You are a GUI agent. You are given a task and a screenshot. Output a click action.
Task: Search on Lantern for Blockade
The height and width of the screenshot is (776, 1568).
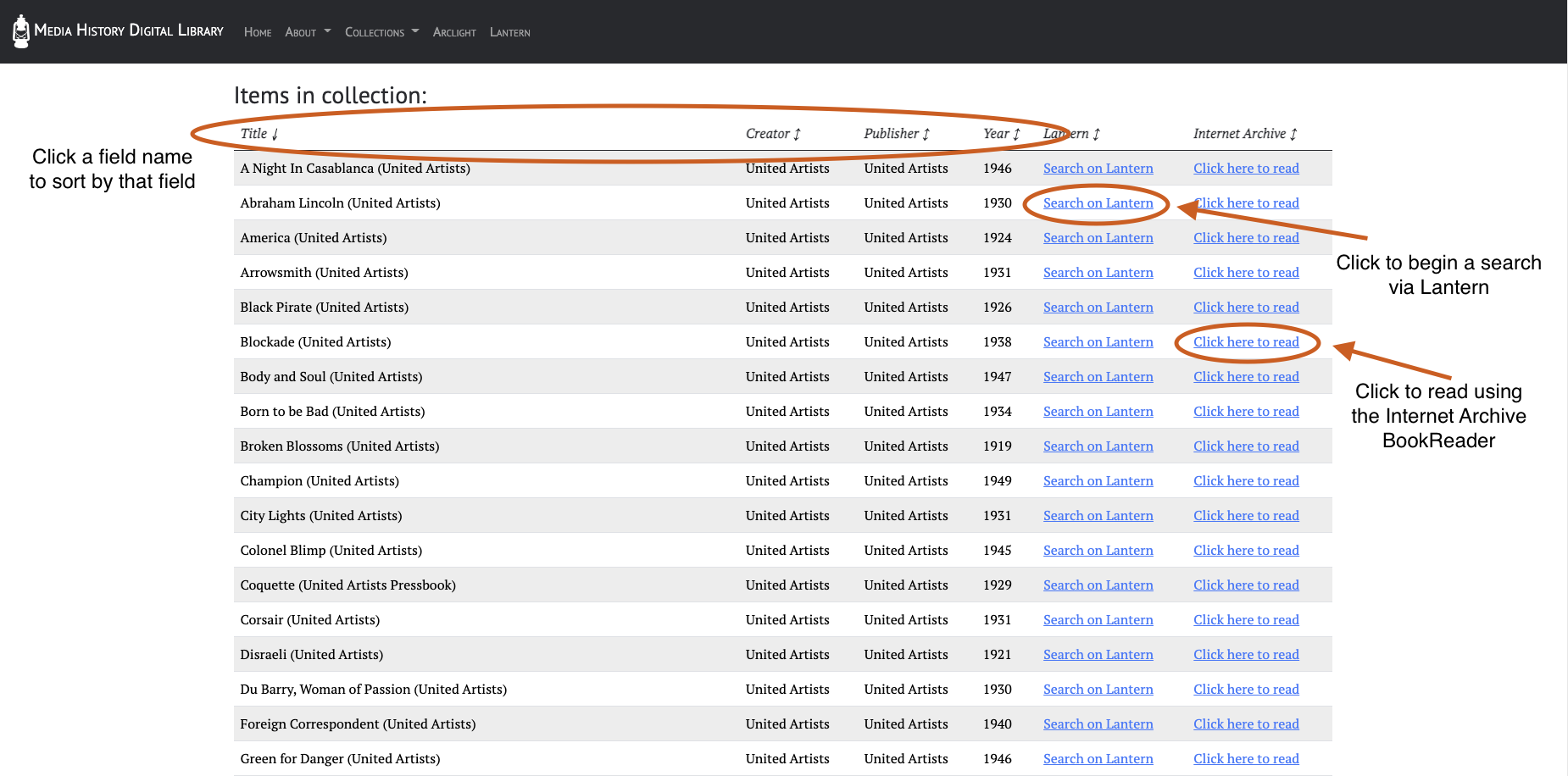tap(1098, 342)
